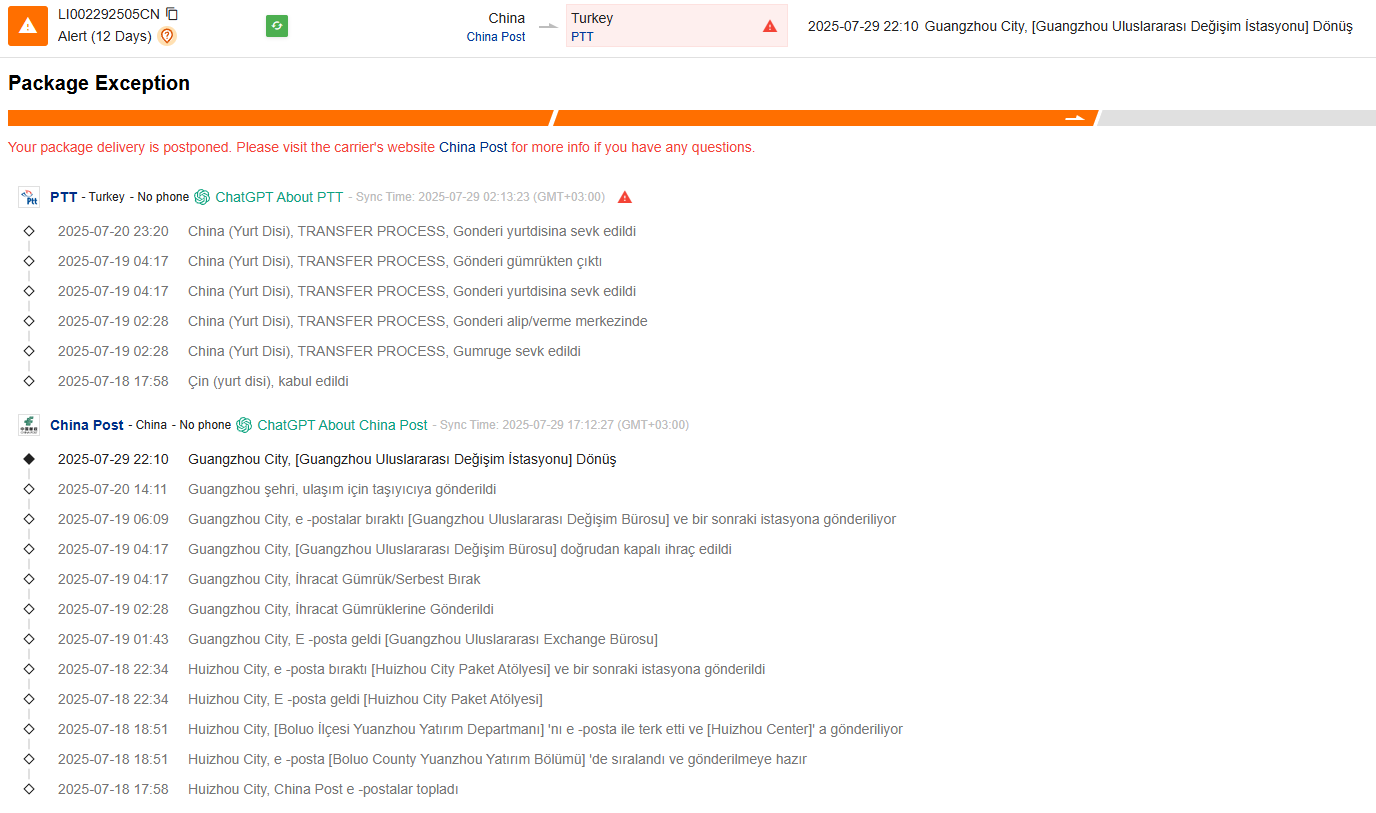Click the Alert (12 Days) status text
The width and height of the screenshot is (1376, 813).
[x=105, y=36]
